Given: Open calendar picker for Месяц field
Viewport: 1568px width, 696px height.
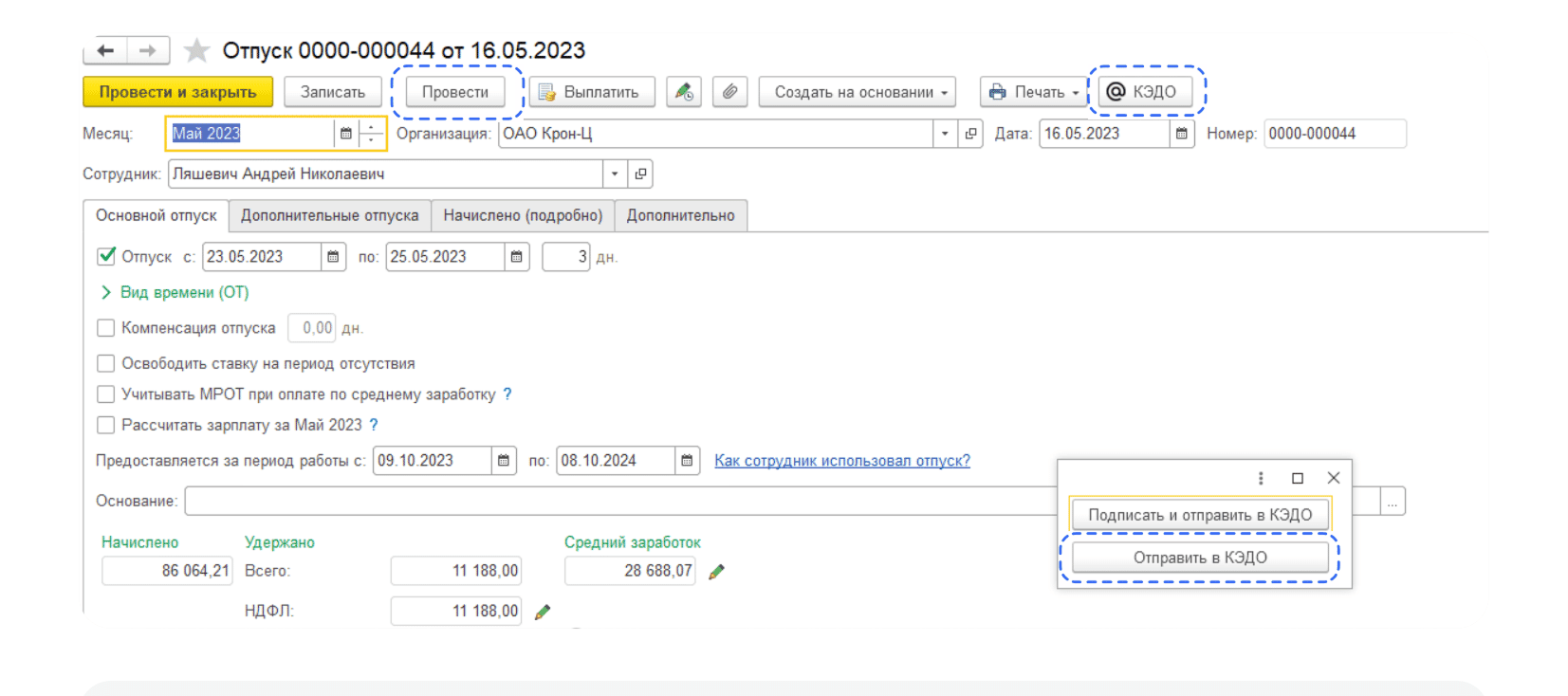Looking at the screenshot, I should [346, 134].
